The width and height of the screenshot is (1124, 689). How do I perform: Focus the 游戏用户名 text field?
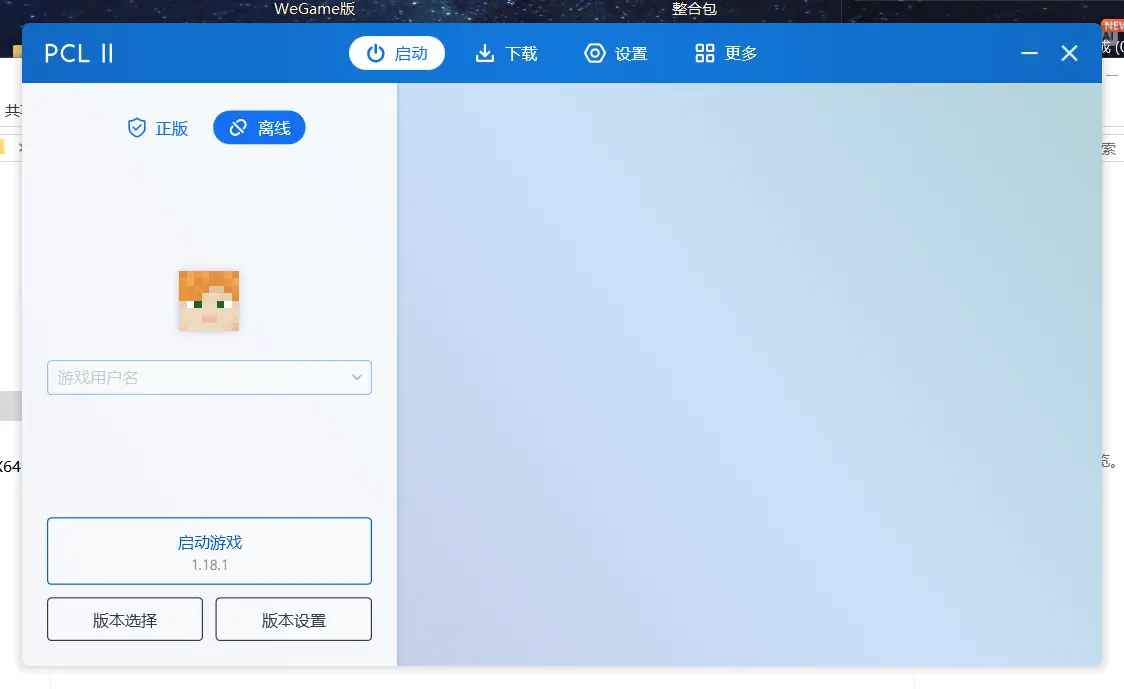pyautogui.click(x=195, y=378)
